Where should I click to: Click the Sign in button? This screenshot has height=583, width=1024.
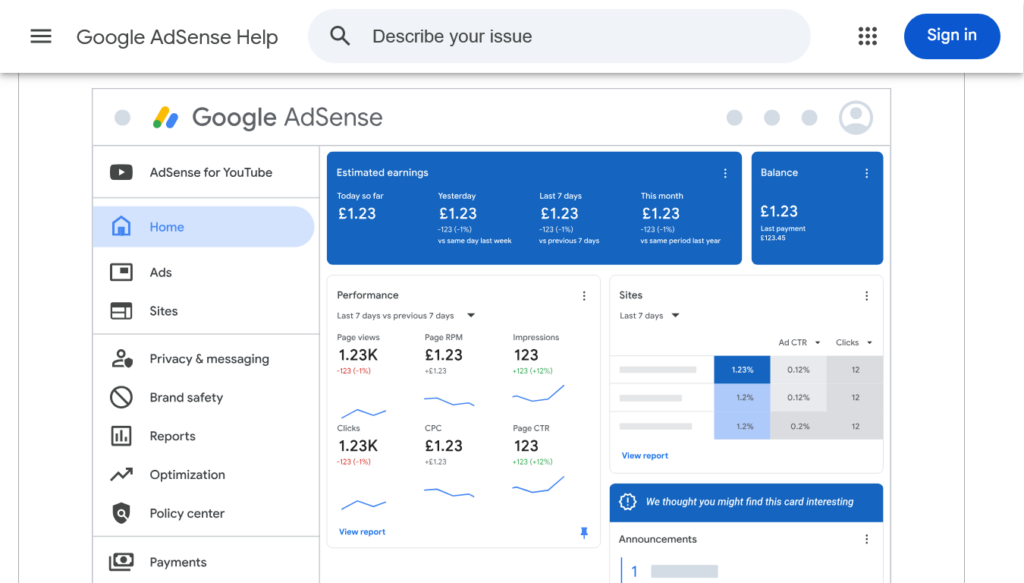952,36
